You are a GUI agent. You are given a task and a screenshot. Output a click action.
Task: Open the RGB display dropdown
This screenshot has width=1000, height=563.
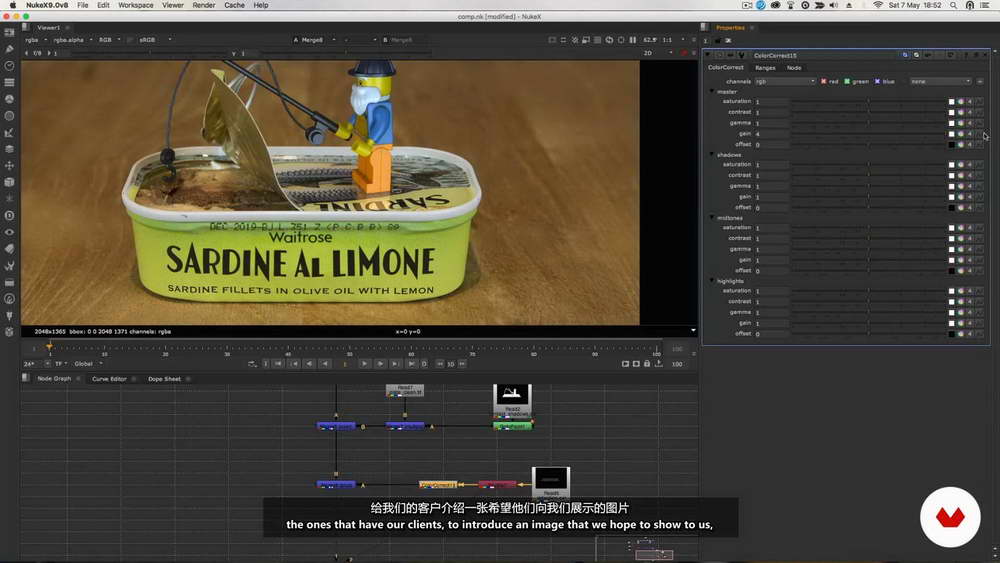[x=109, y=40]
